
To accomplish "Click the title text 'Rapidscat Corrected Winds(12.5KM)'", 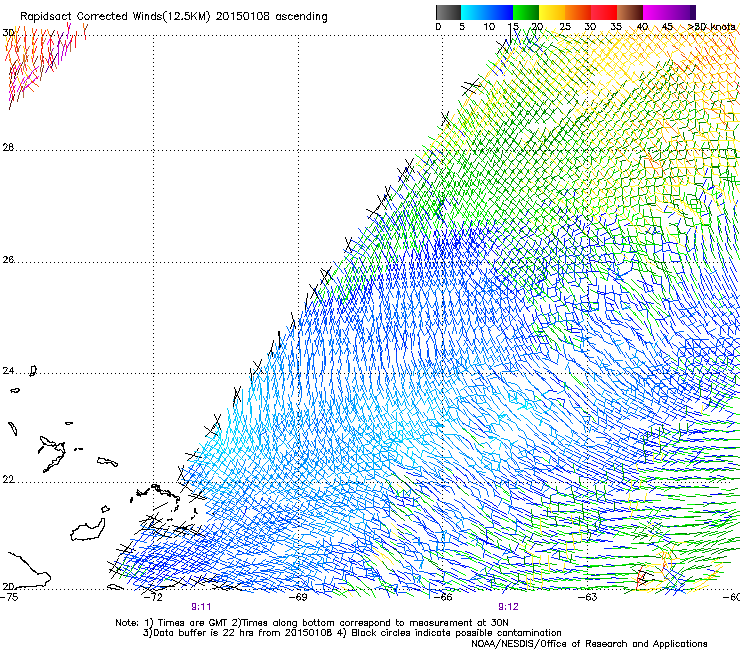I will tap(115, 16).
